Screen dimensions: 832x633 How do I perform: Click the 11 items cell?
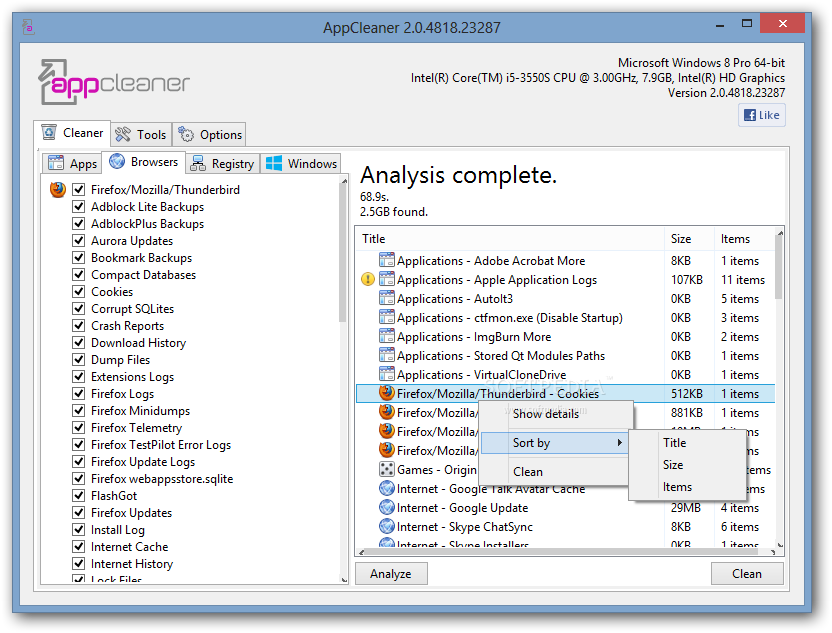(742, 279)
